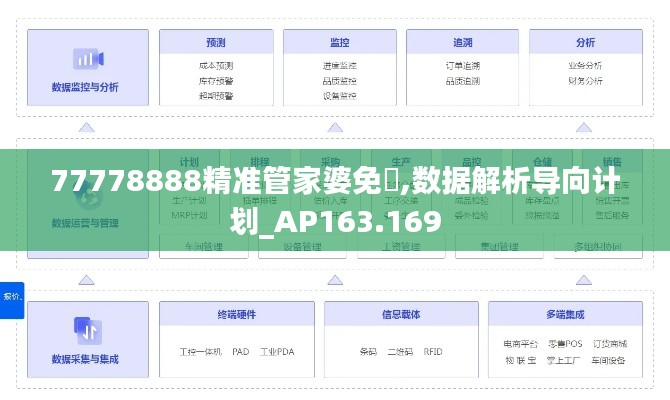This screenshot has height=400, width=670.
Task: Select the 追溯 header tab
Action: [x=462, y=43]
